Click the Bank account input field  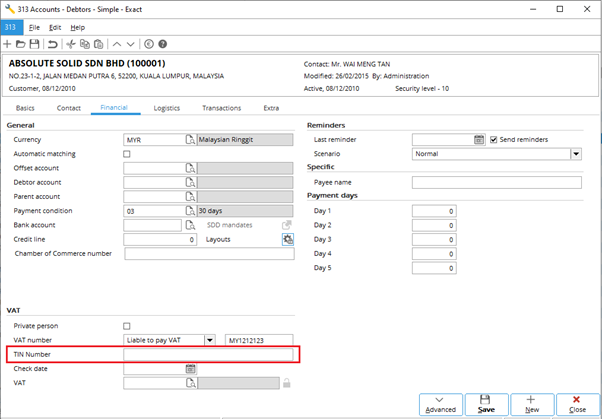click(x=152, y=225)
